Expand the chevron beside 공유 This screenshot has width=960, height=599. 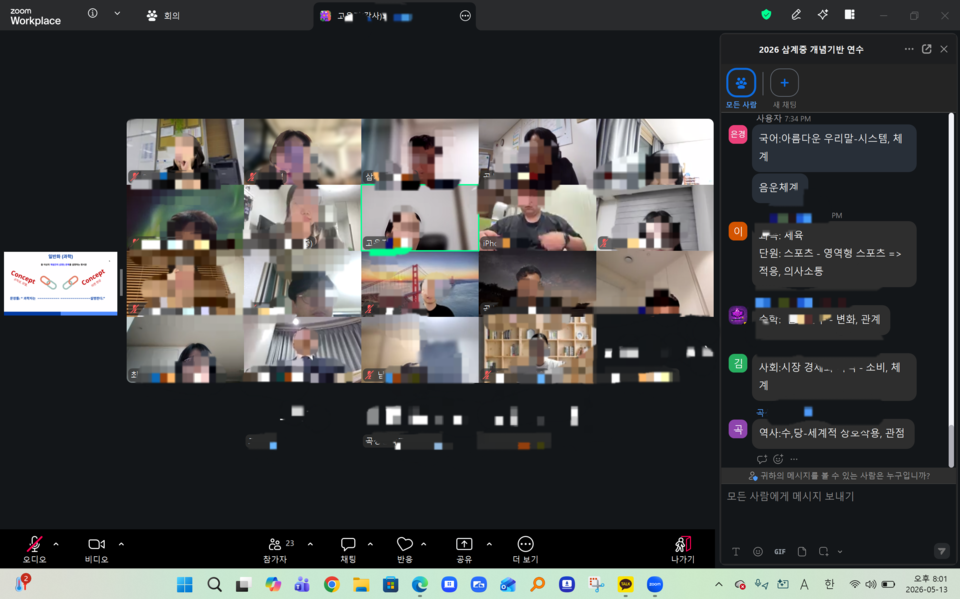click(x=489, y=544)
